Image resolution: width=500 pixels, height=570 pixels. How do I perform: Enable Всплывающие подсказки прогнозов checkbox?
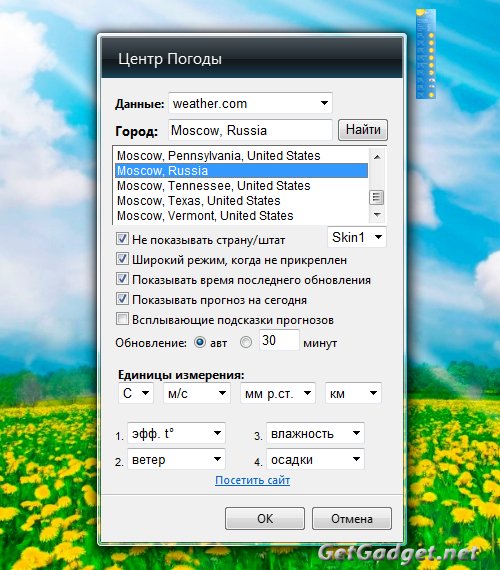[x=122, y=319]
